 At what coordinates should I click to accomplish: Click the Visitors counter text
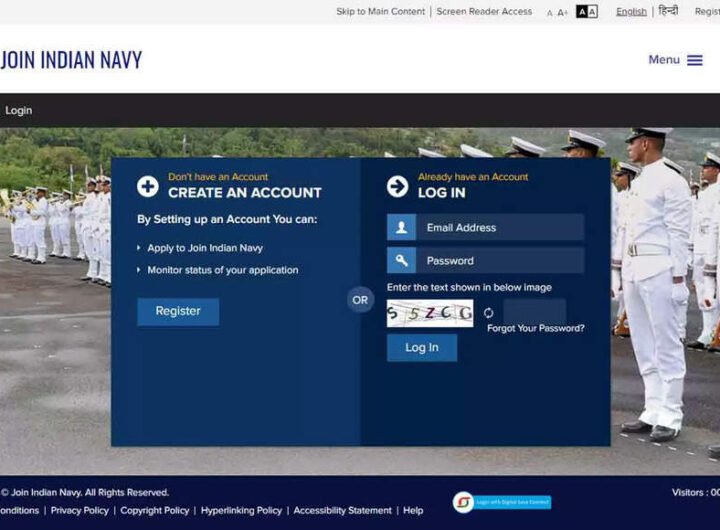(x=696, y=492)
